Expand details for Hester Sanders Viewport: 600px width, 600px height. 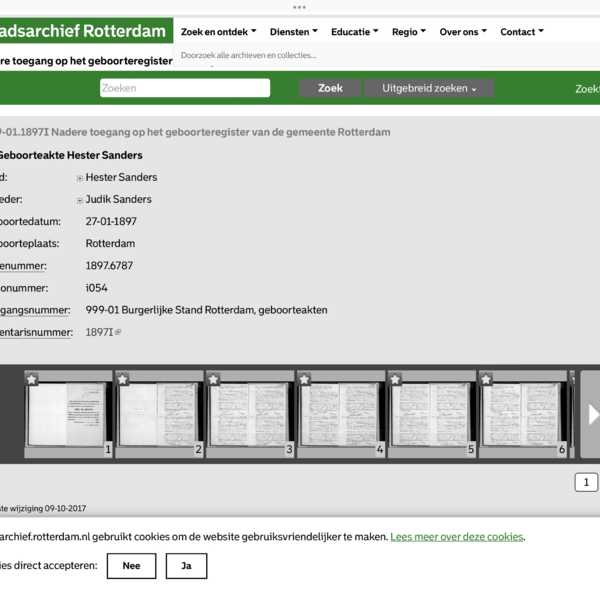tap(80, 178)
